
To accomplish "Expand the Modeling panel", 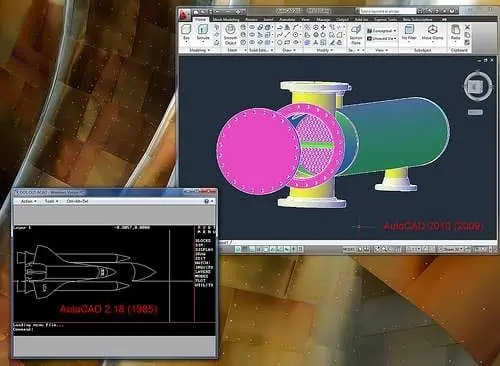I will (200, 50).
